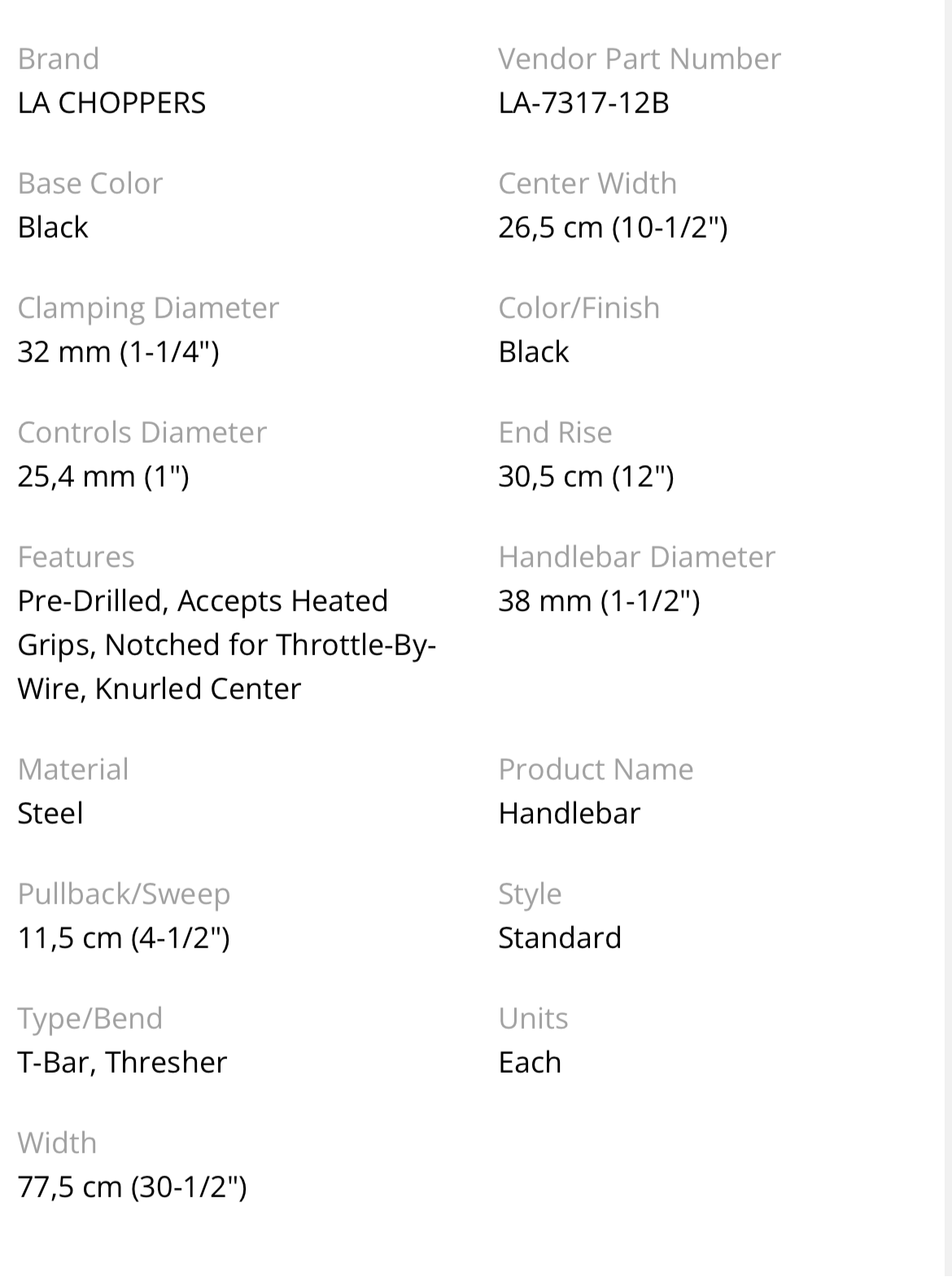Click the Product Name value Handlebar

tap(569, 813)
